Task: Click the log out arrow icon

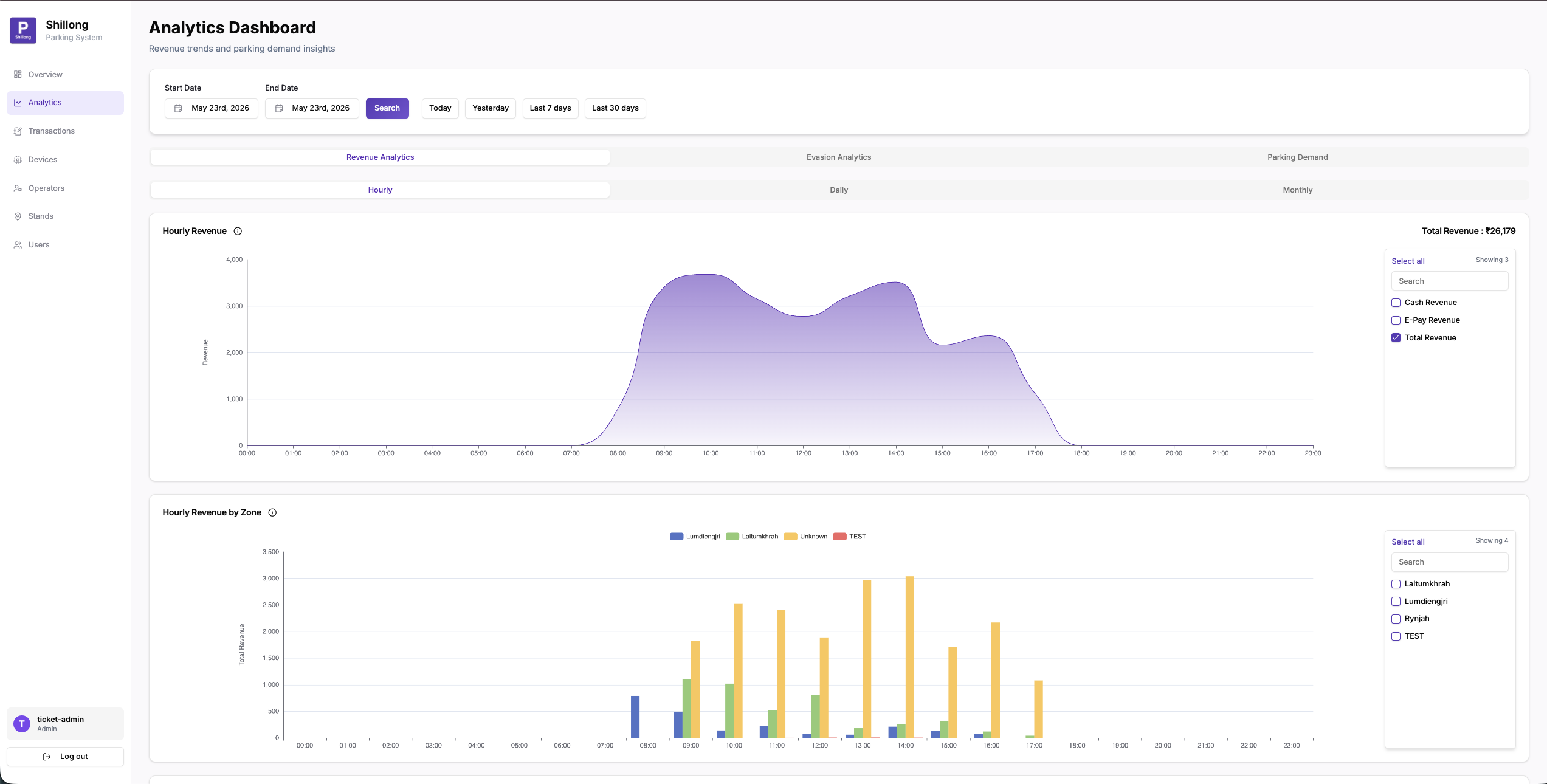Action: 47,757
